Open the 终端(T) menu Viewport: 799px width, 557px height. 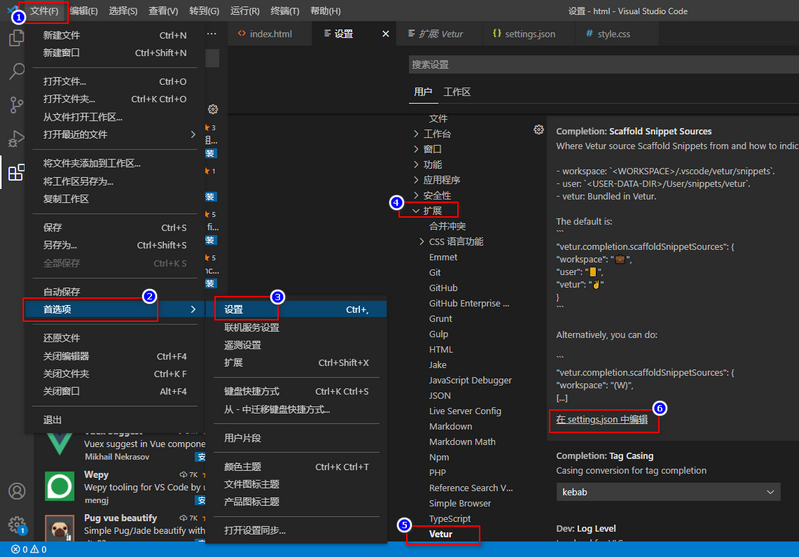[285, 11]
